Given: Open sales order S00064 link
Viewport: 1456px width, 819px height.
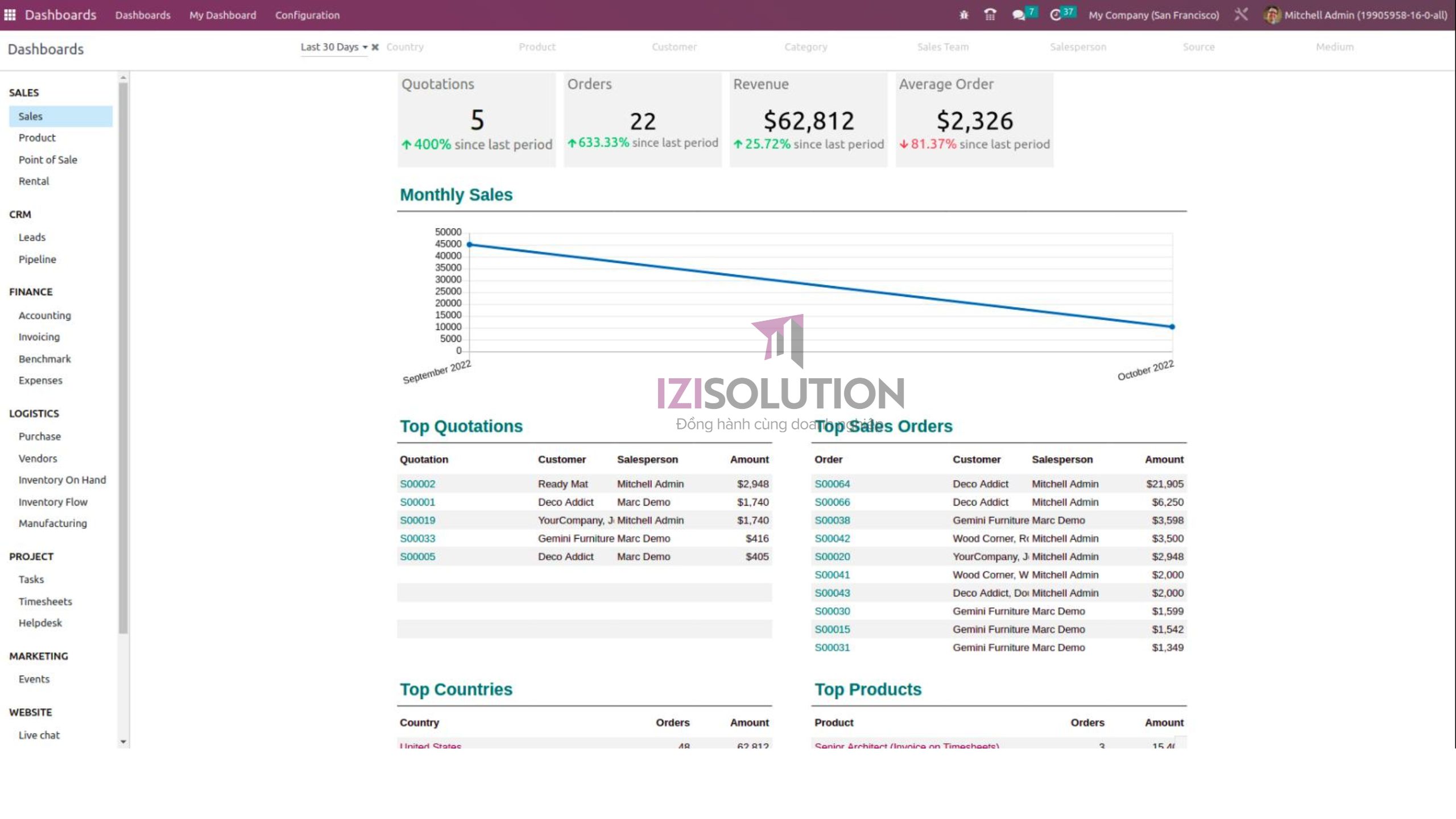Looking at the screenshot, I should point(832,484).
